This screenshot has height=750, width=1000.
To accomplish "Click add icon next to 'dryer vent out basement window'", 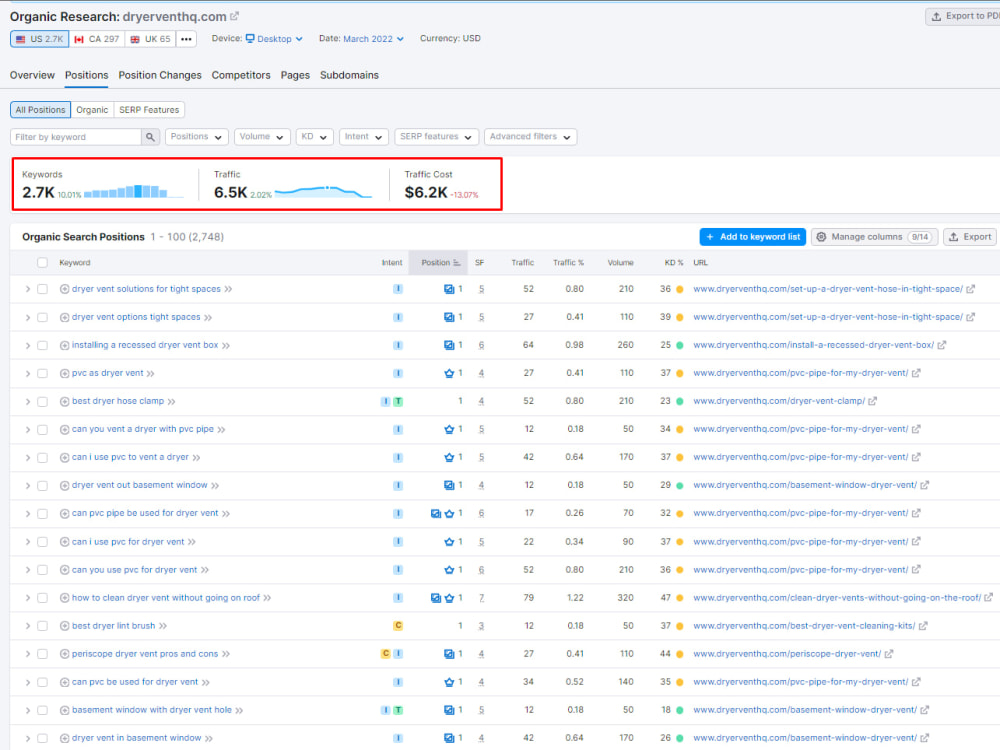I will click(64, 486).
